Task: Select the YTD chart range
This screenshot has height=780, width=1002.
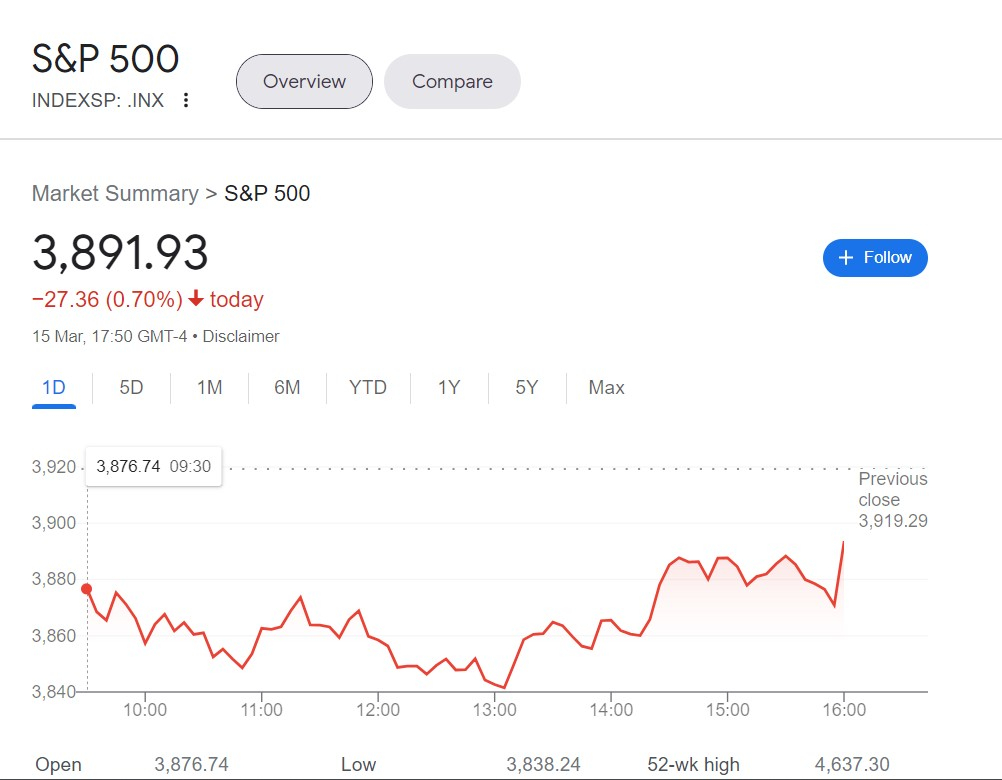Action: tap(368, 388)
